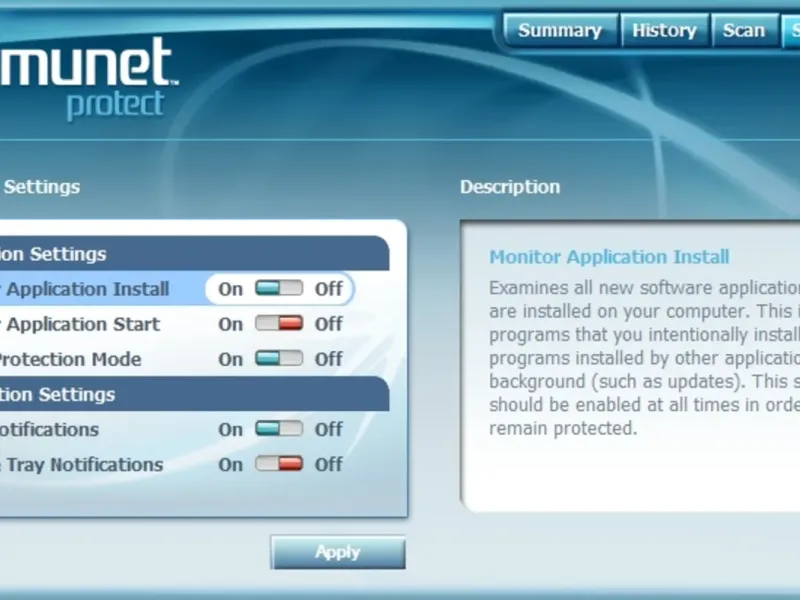Toggle the Application Install switch
The image size is (800, 600).
(279, 288)
